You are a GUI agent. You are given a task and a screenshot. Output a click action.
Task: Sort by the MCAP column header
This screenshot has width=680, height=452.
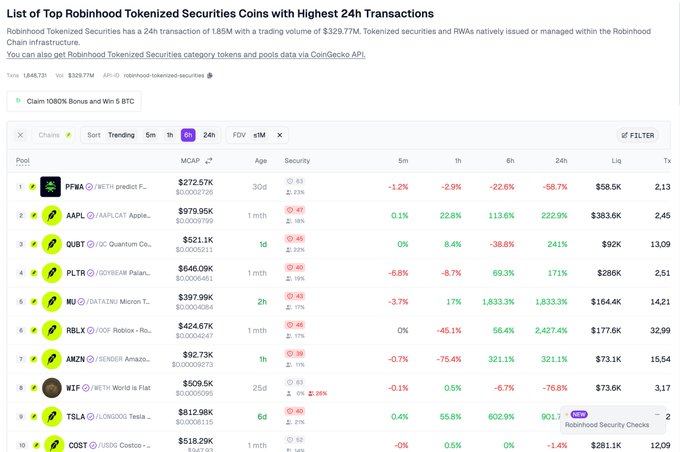tap(190, 160)
